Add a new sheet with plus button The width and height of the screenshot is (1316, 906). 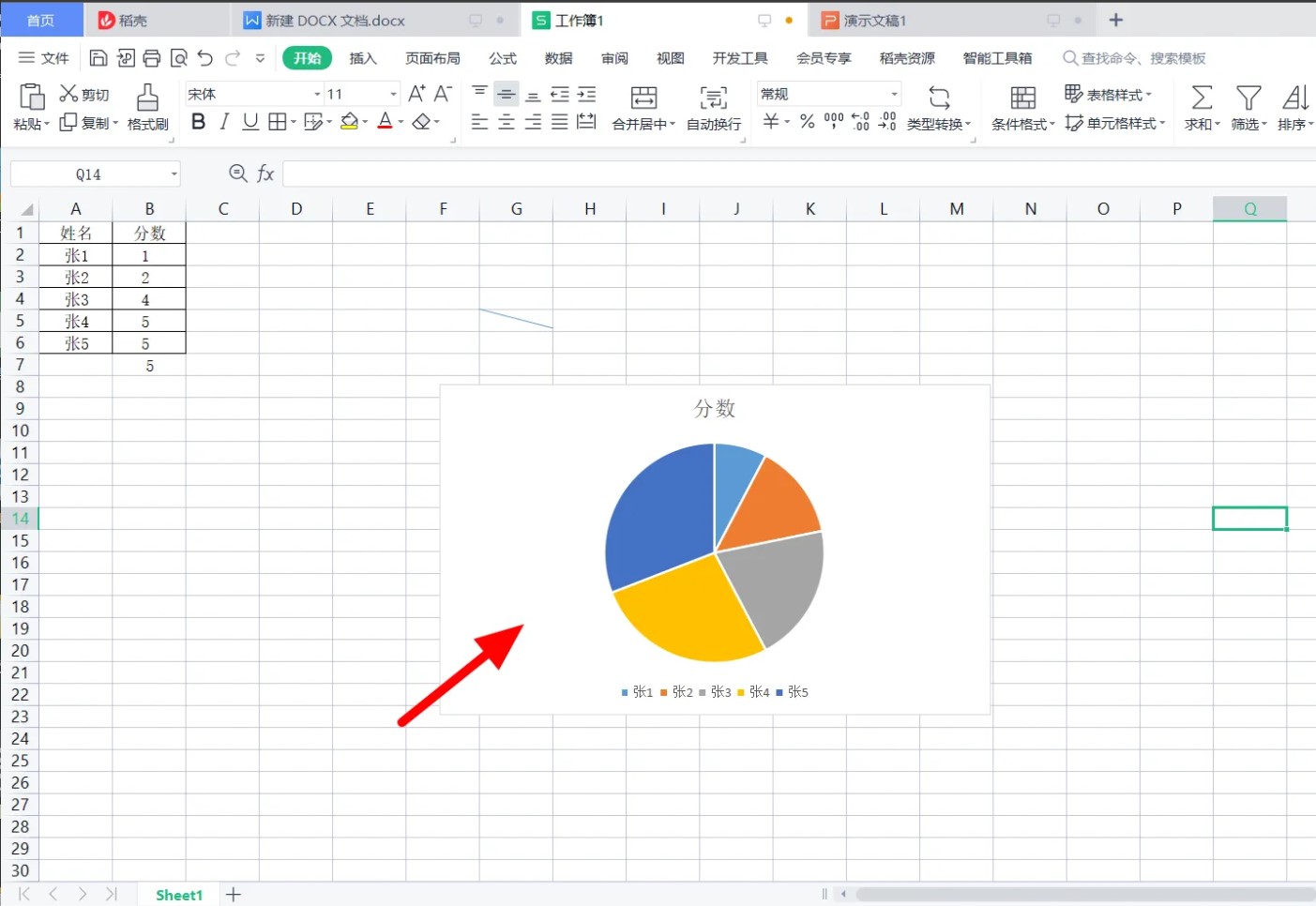[x=234, y=895]
